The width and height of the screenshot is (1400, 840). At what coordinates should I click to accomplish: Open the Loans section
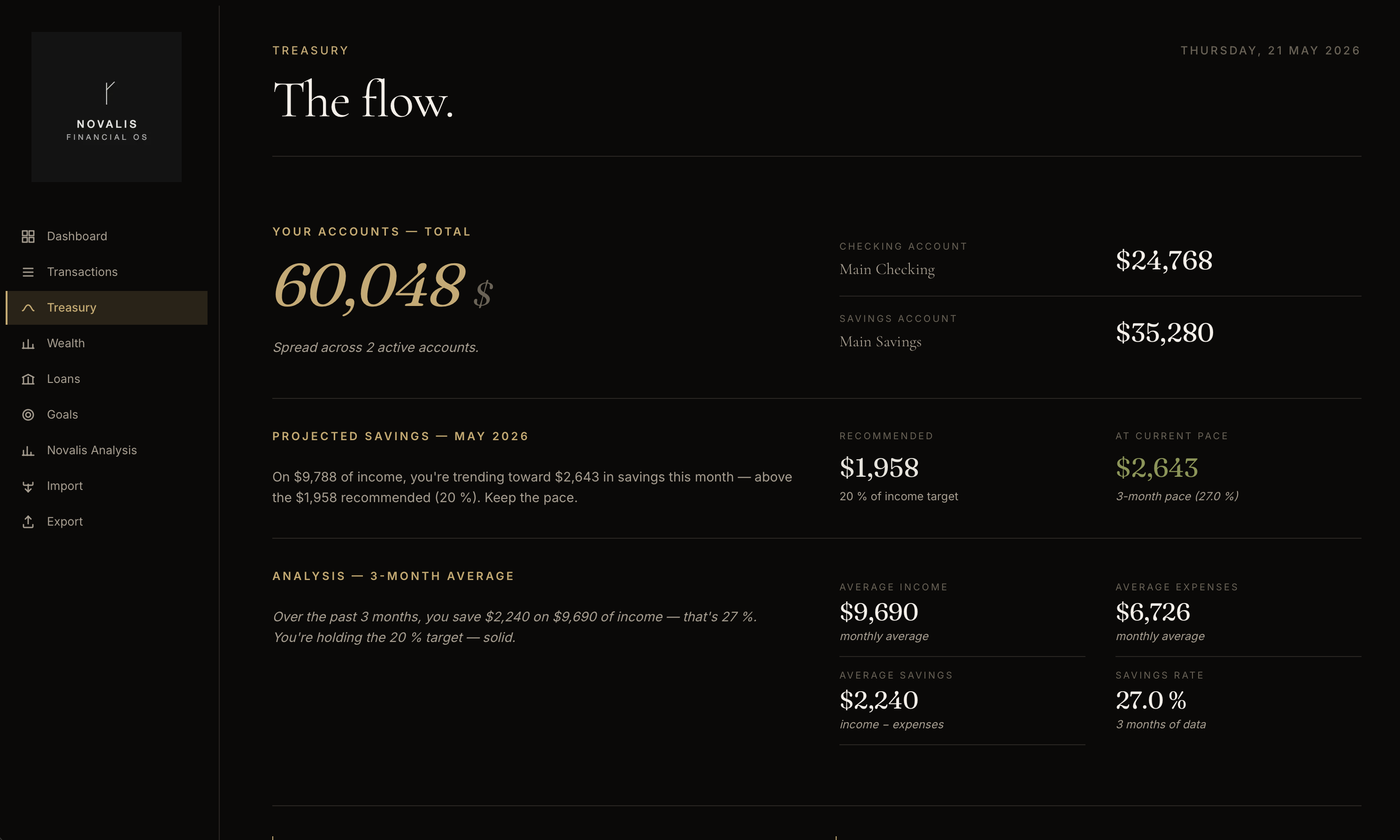click(x=107, y=379)
